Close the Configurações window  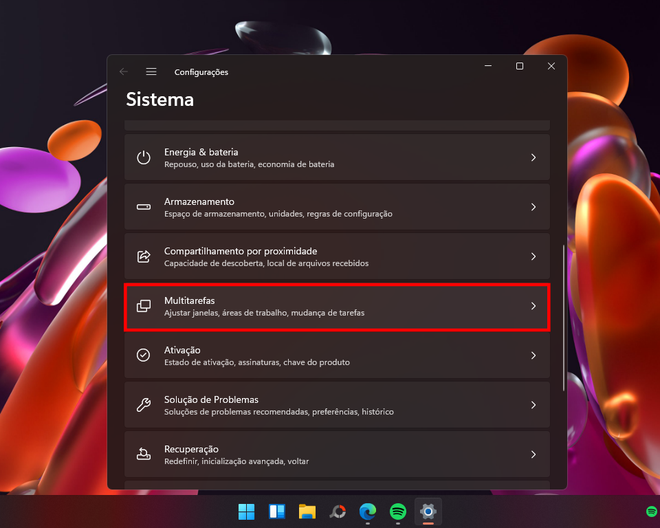[551, 66]
